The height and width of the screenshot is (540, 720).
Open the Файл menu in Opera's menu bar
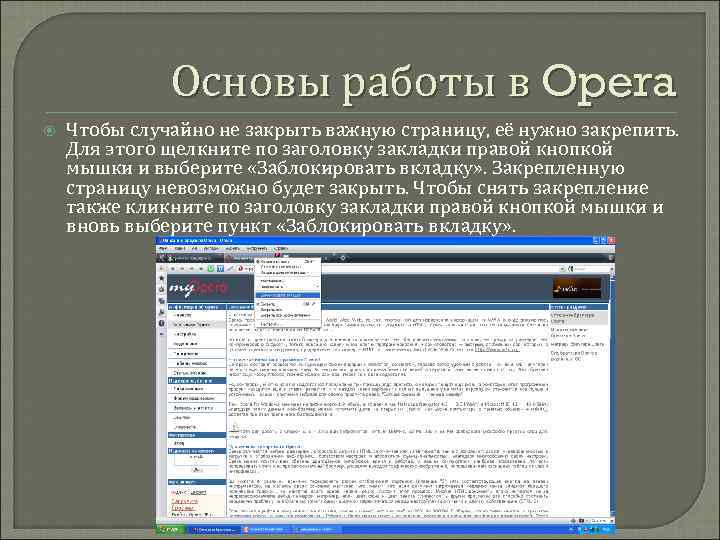[x=163, y=248]
